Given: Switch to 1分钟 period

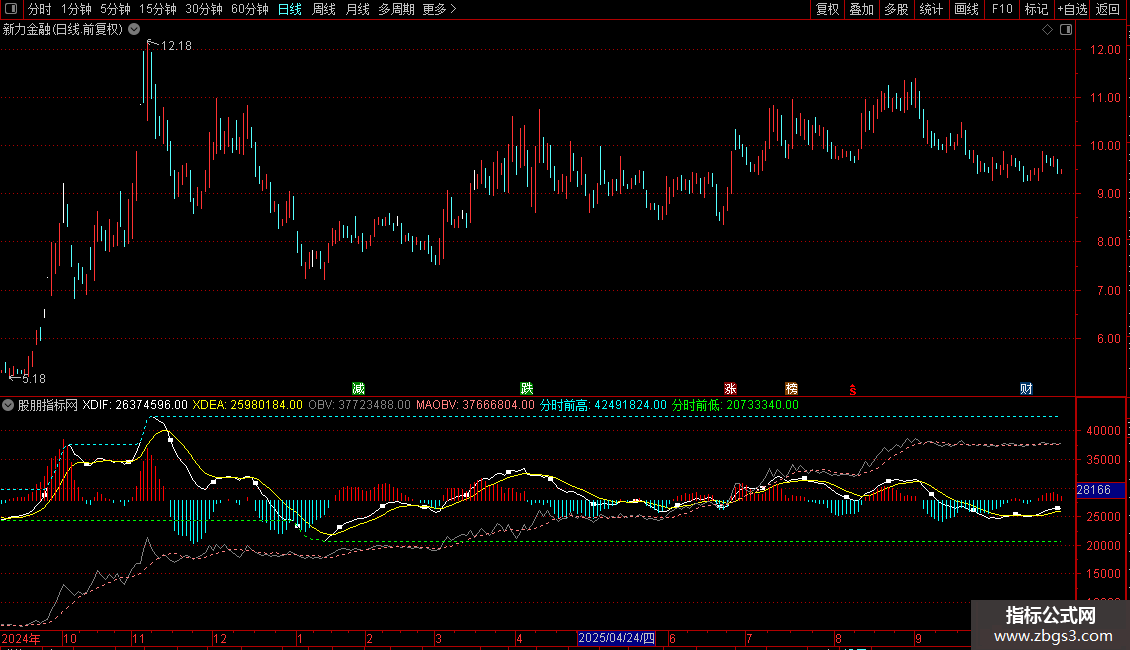Looking at the screenshot, I should pos(76,9).
